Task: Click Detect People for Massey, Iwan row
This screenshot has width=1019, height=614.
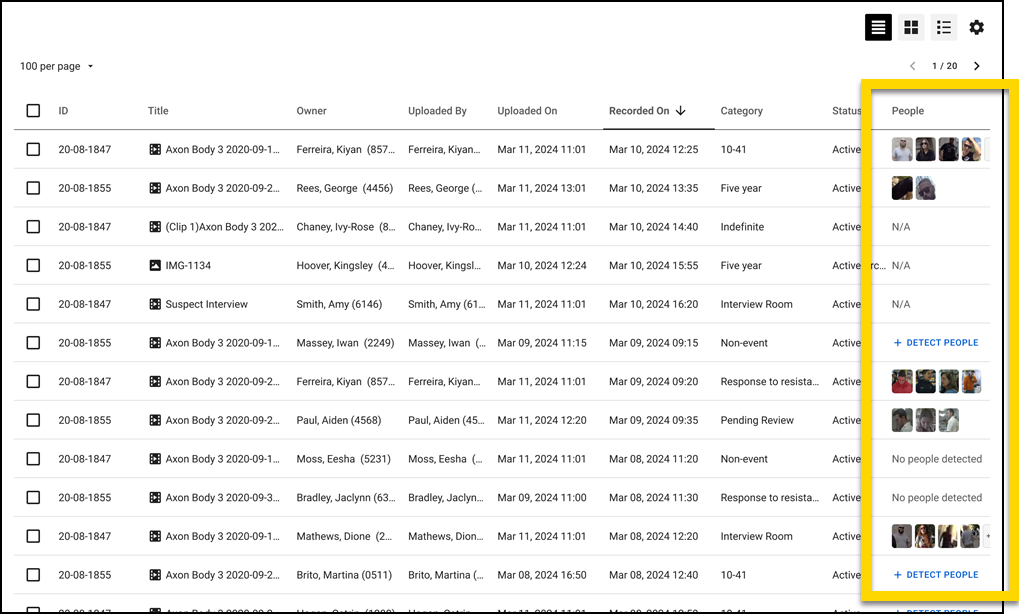Action: click(935, 343)
